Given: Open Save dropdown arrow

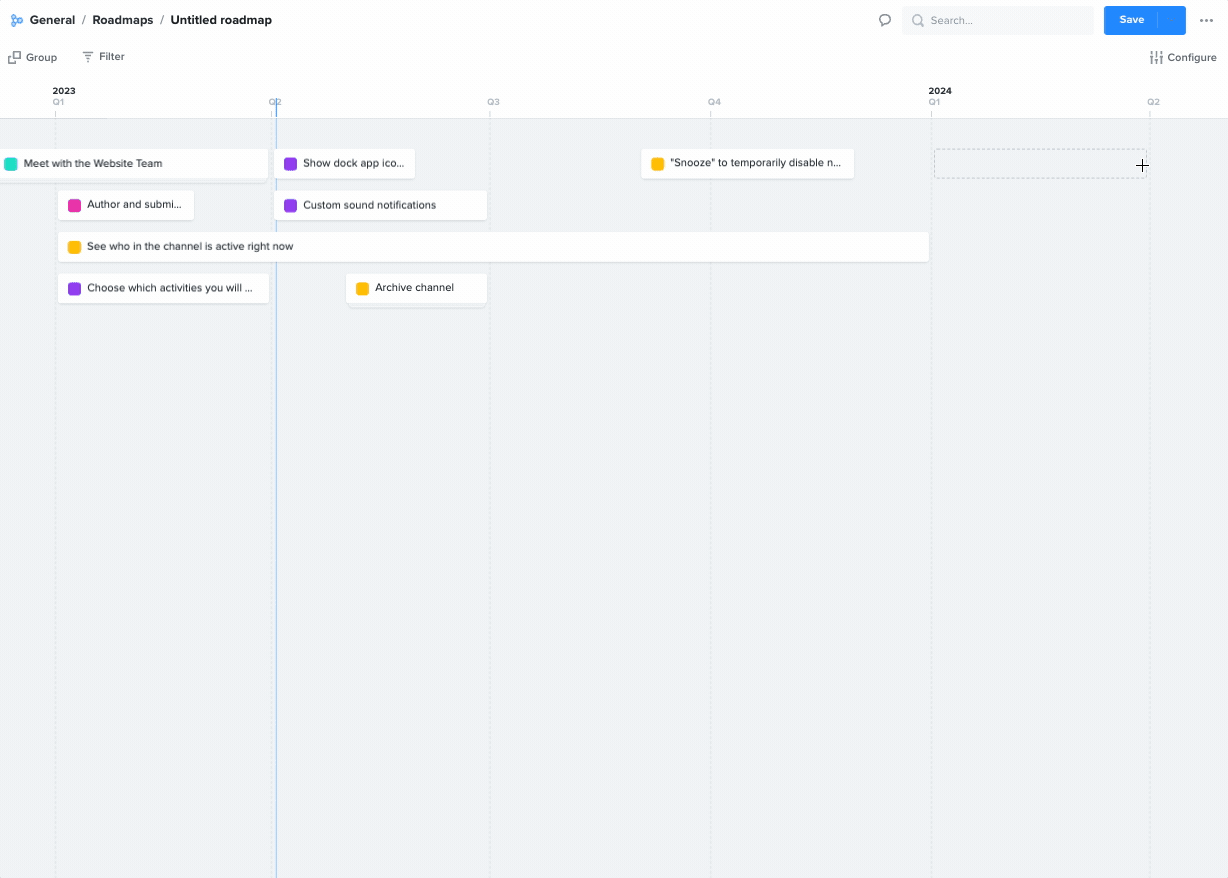Looking at the screenshot, I should click(1172, 20).
